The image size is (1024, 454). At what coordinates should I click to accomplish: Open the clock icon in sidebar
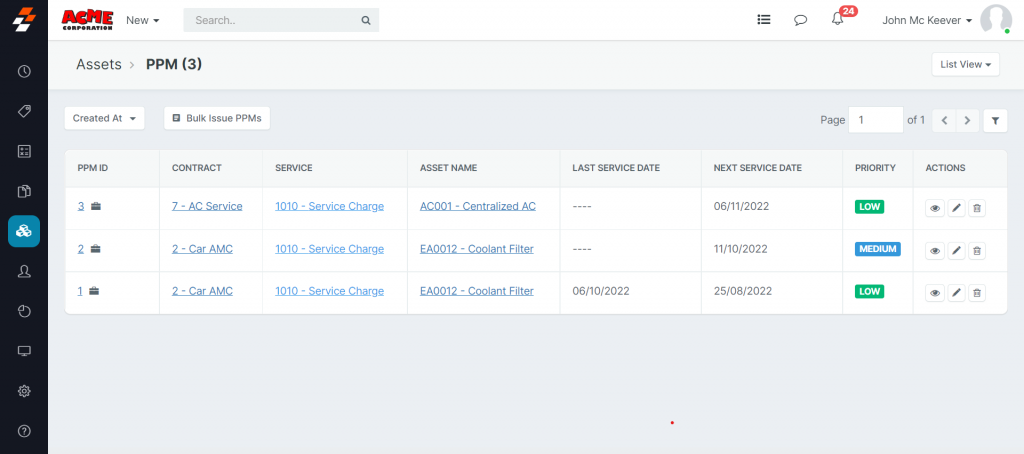24,71
